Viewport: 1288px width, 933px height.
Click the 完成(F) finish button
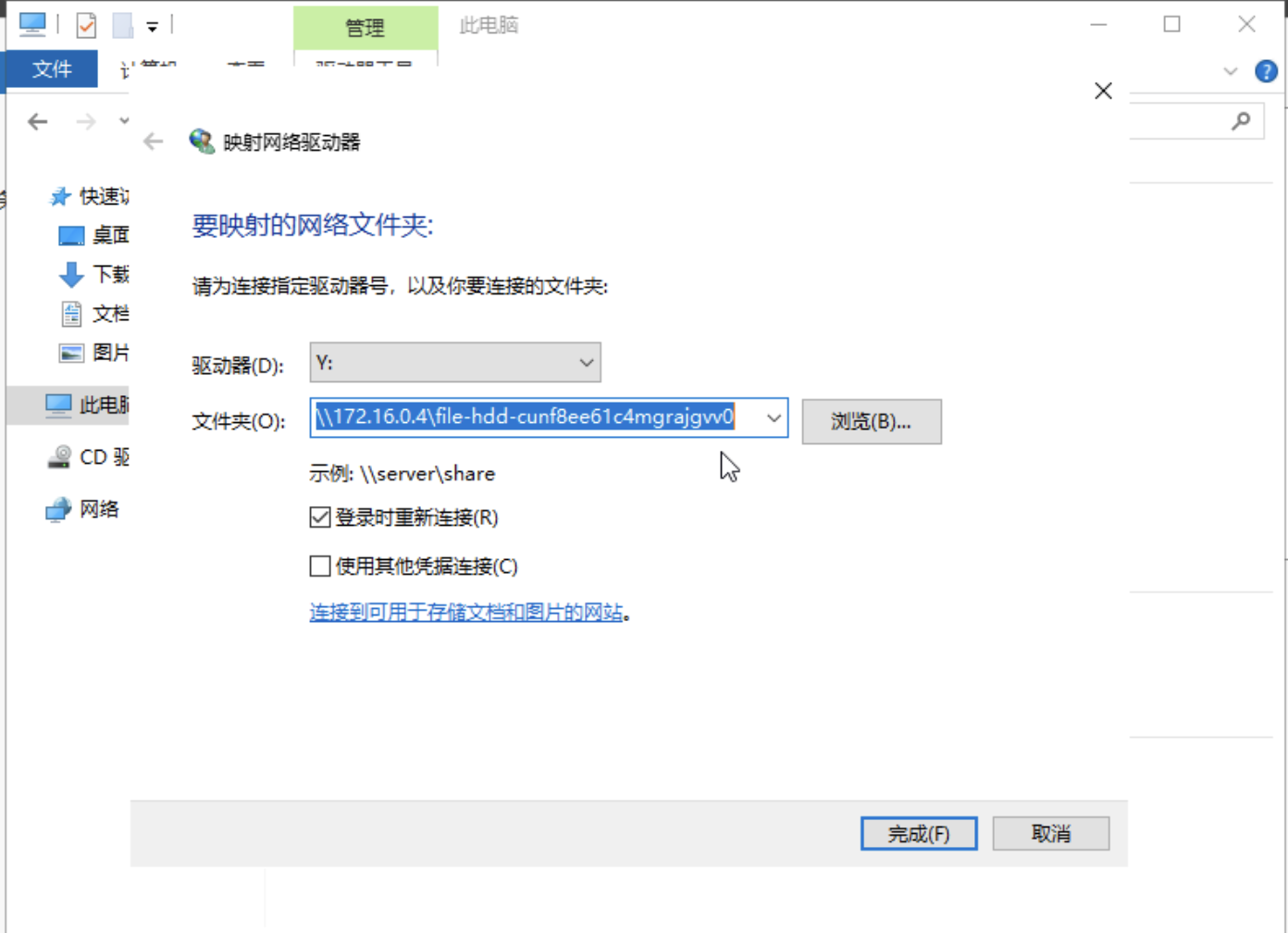[x=919, y=834]
